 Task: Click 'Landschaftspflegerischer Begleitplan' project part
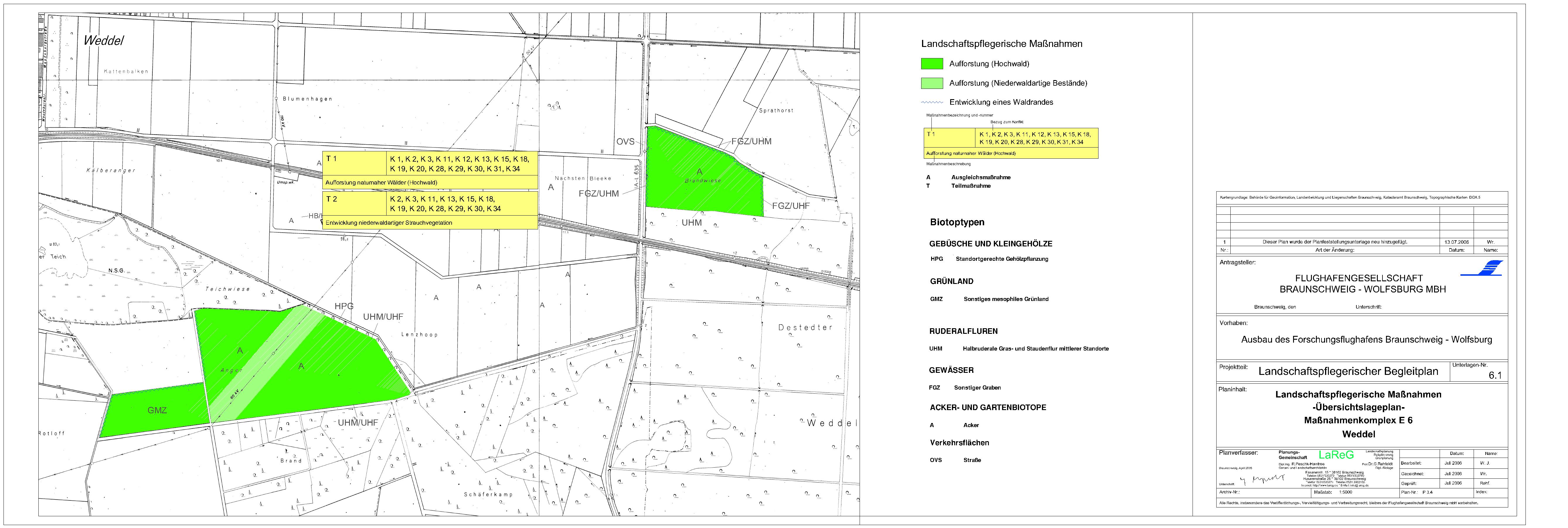[1348, 371]
